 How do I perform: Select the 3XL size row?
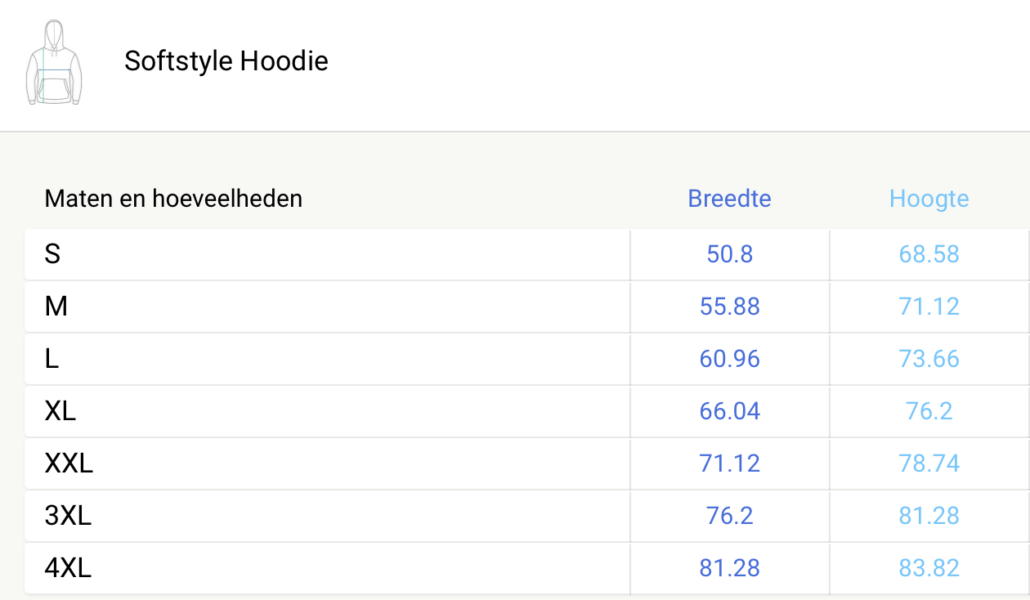click(x=527, y=516)
